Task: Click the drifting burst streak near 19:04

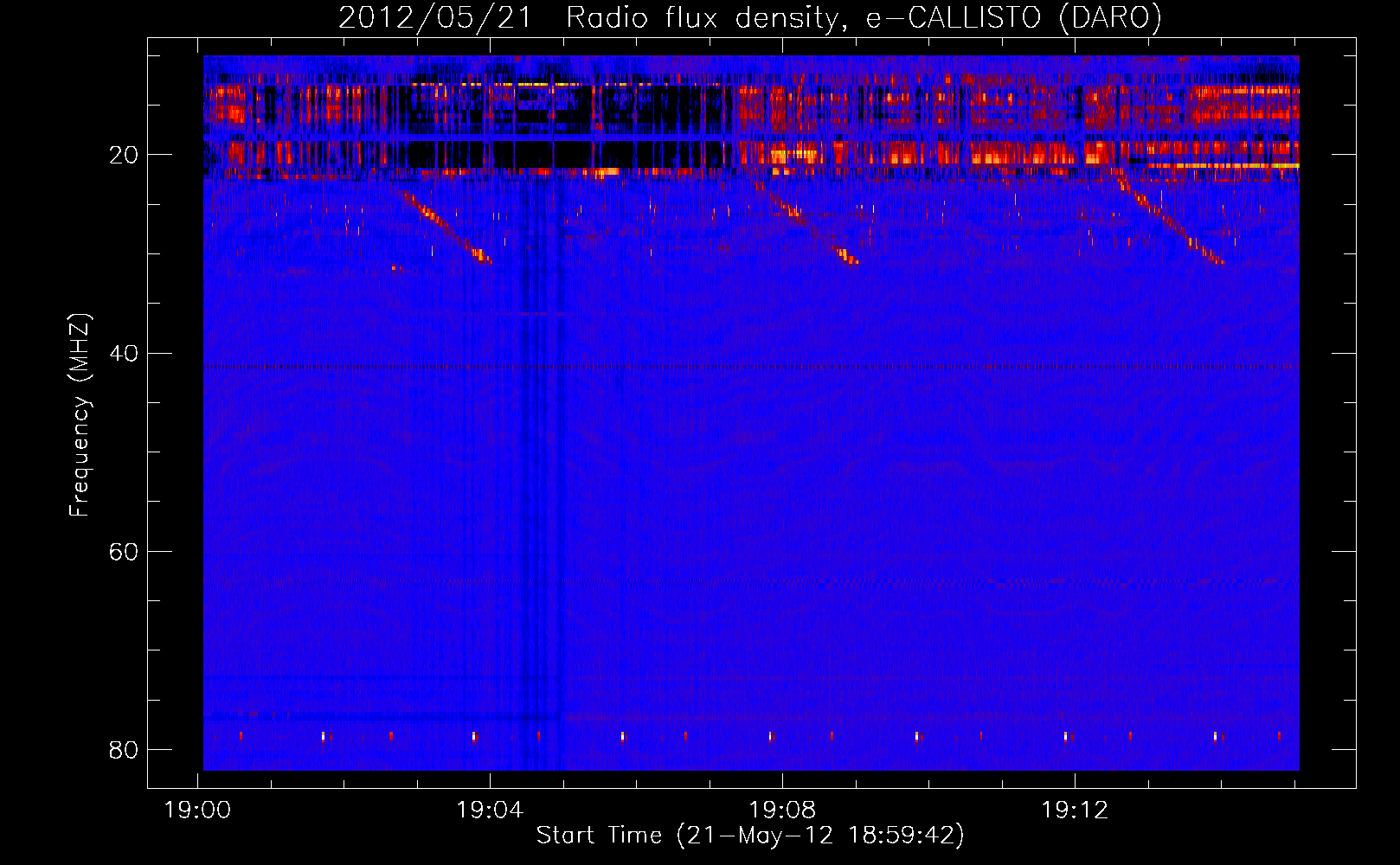Action: click(x=447, y=227)
